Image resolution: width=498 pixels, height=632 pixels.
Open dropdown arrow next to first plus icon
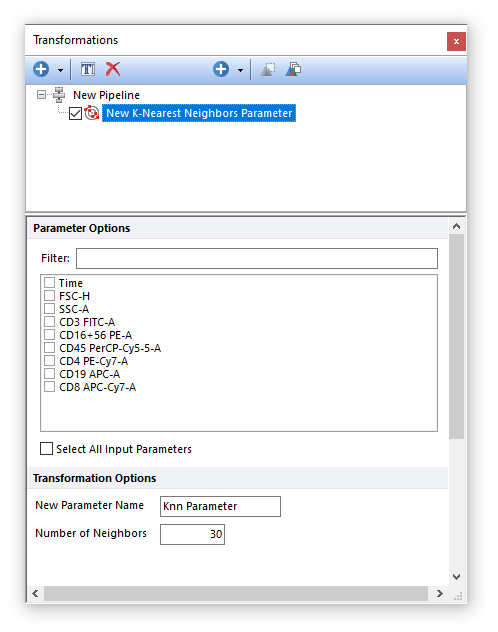[60, 70]
